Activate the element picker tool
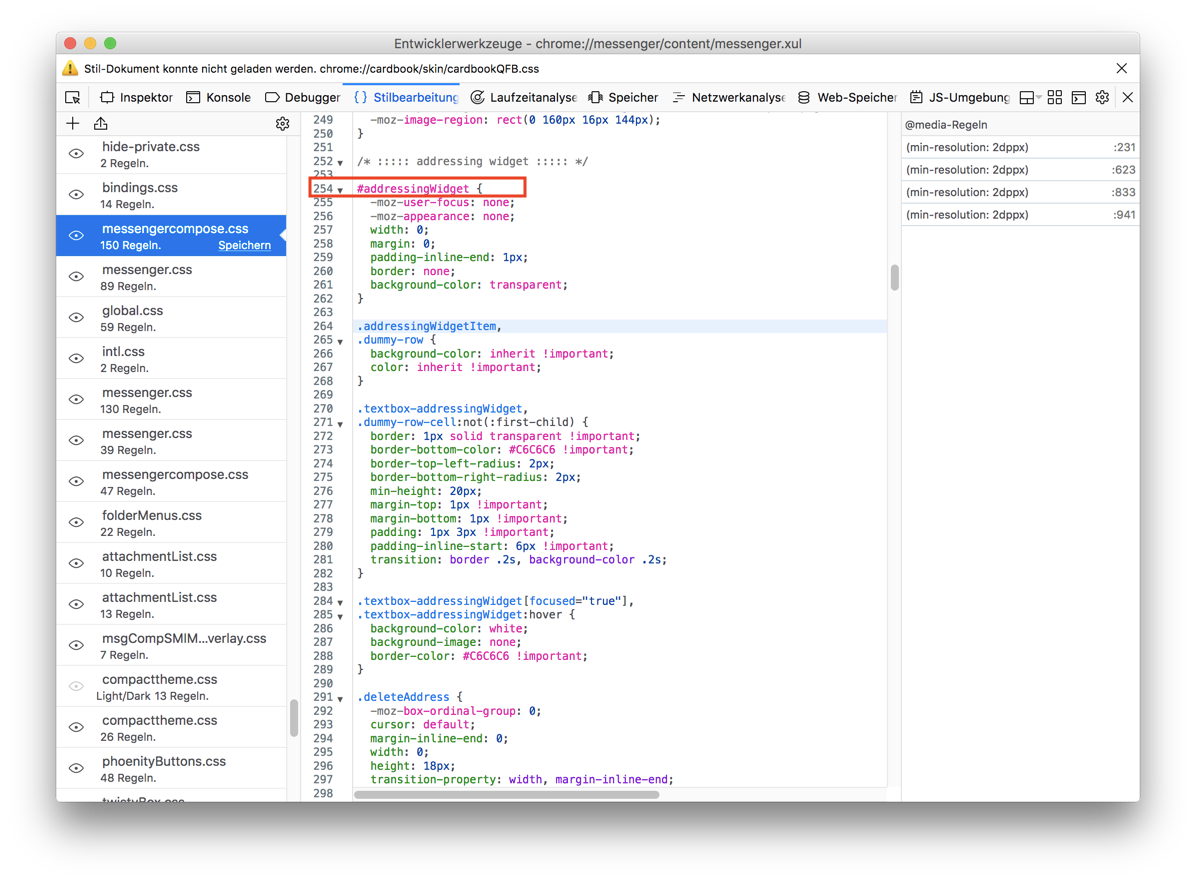1196x882 pixels. 73,97
